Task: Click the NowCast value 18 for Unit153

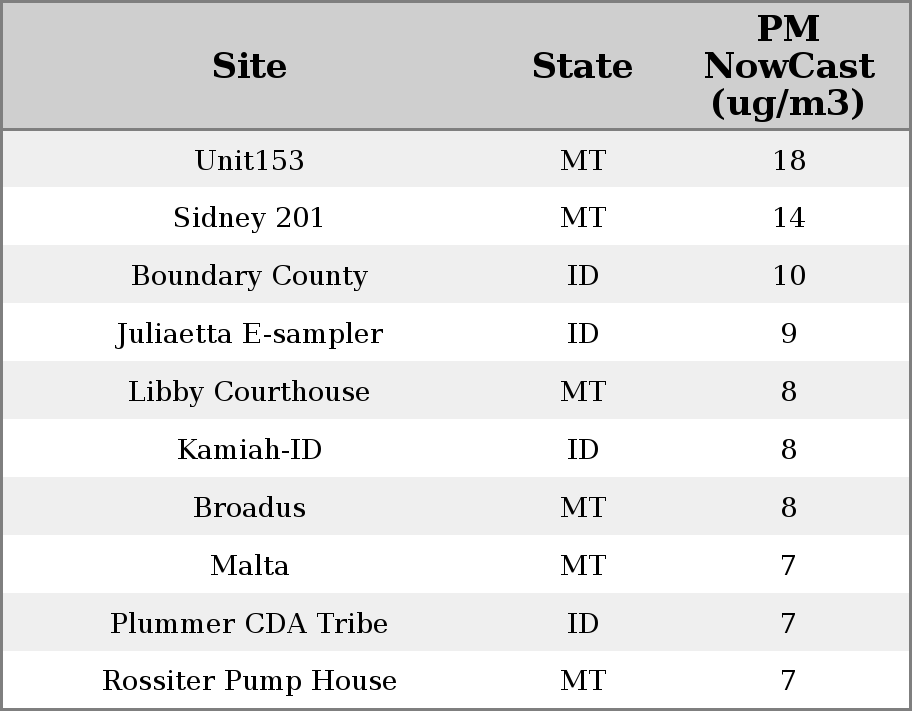Action: pos(788,160)
